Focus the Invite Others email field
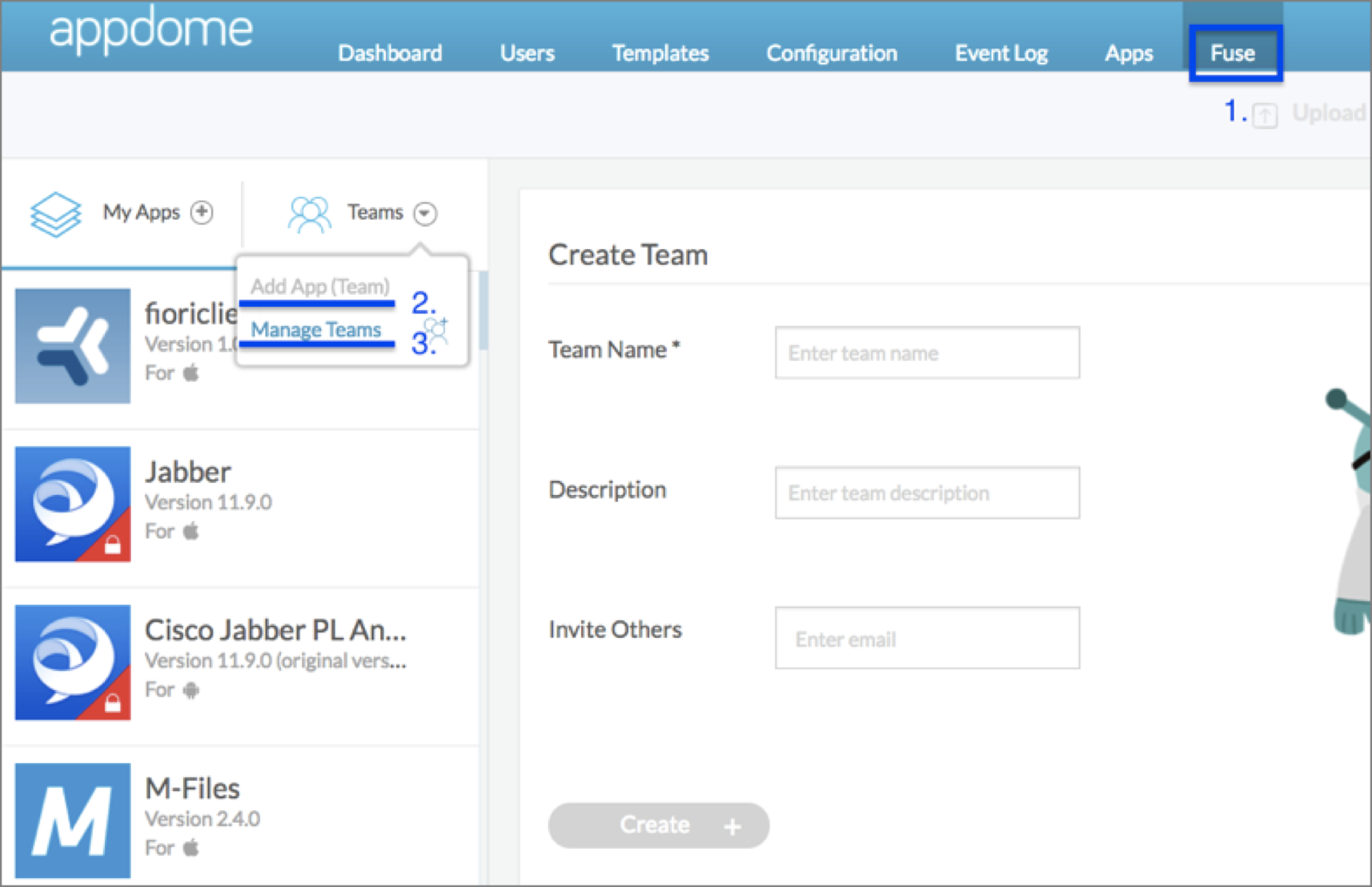The image size is (1372, 887). (927, 638)
